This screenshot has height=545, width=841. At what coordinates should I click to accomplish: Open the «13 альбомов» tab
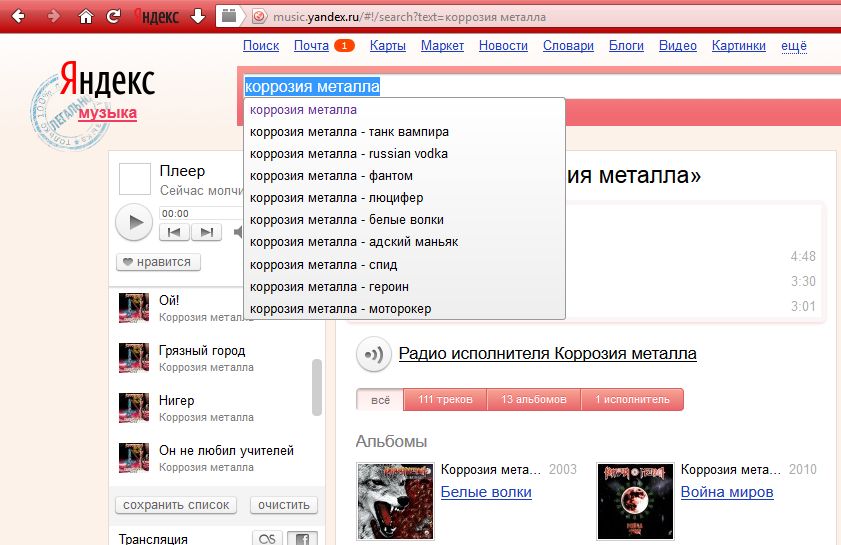(x=534, y=400)
